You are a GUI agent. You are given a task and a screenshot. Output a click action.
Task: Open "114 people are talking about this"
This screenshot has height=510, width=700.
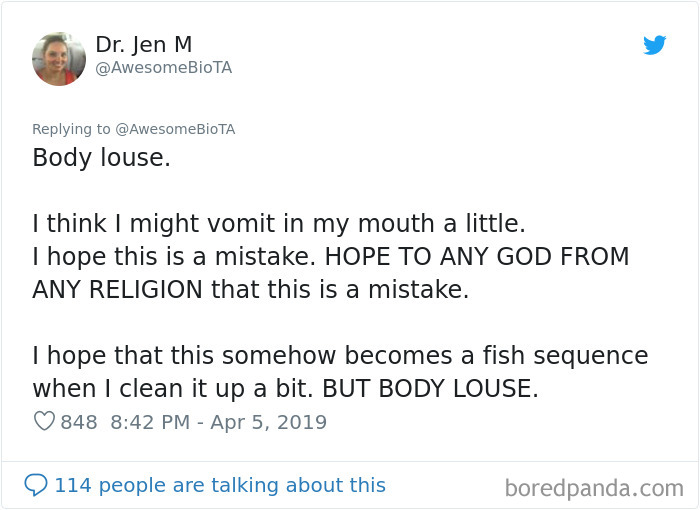pyautogui.click(x=219, y=485)
